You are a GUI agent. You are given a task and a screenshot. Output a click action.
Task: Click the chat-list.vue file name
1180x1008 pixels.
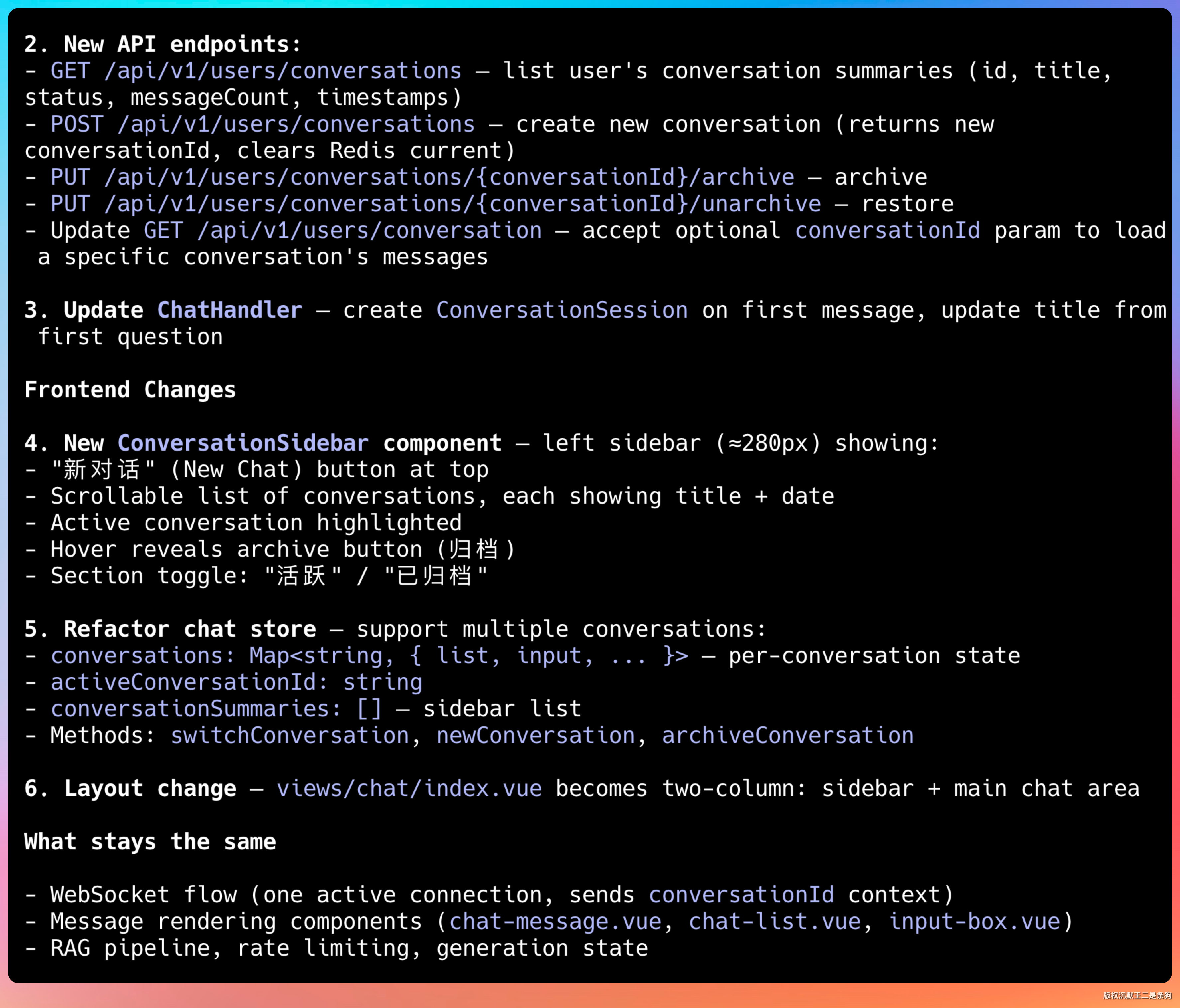click(x=774, y=921)
